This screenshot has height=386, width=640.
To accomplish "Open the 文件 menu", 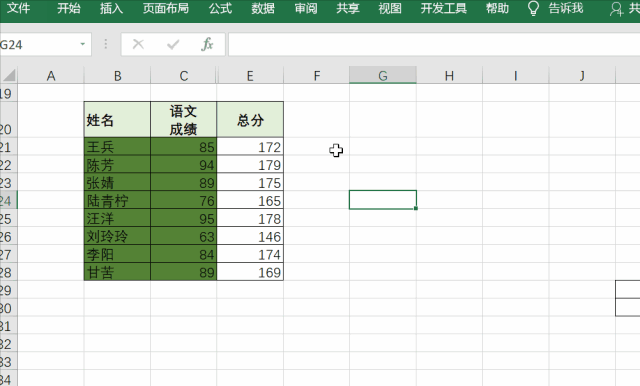I will [18, 8].
